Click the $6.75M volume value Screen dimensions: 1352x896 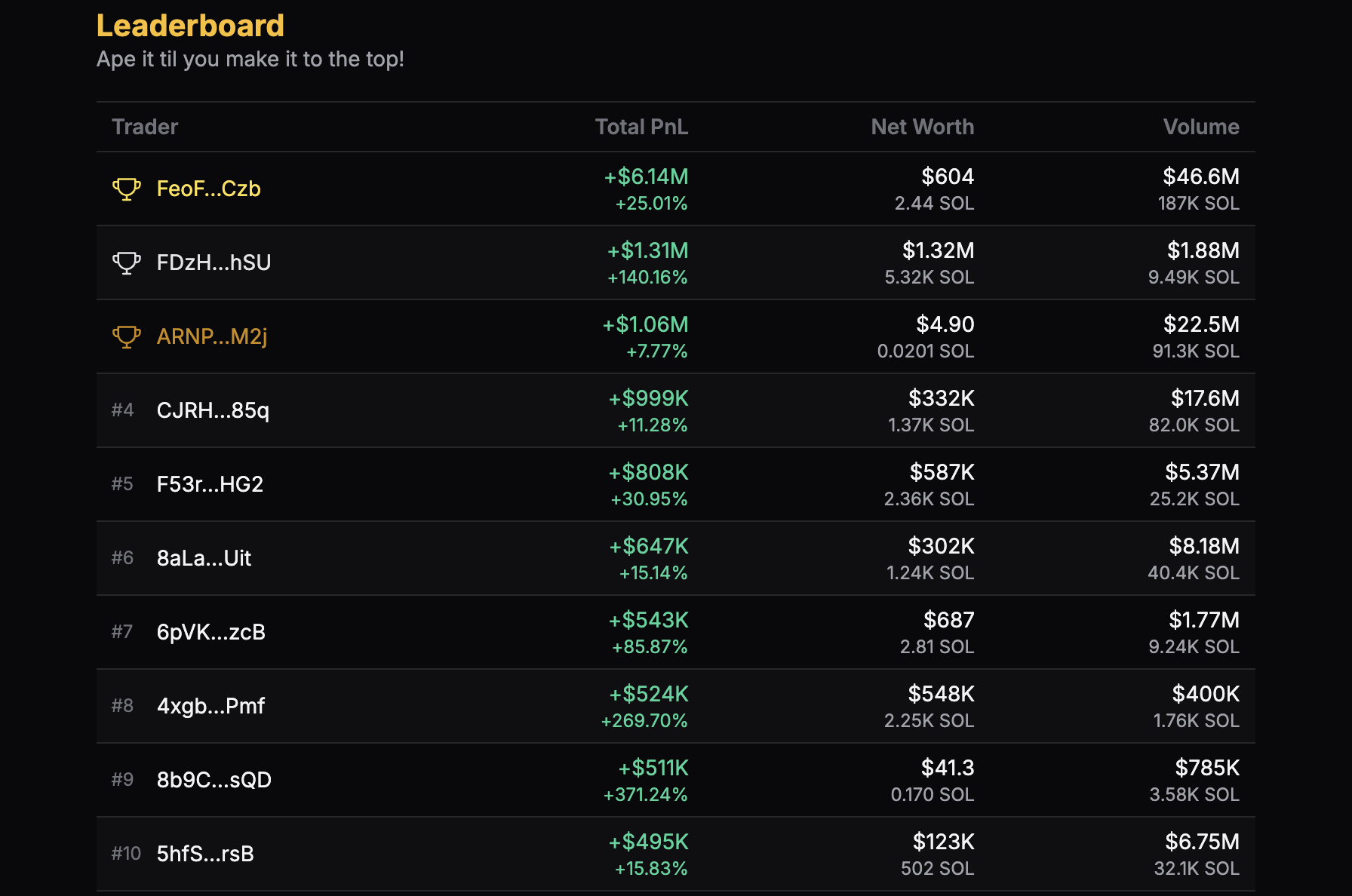click(x=1203, y=842)
